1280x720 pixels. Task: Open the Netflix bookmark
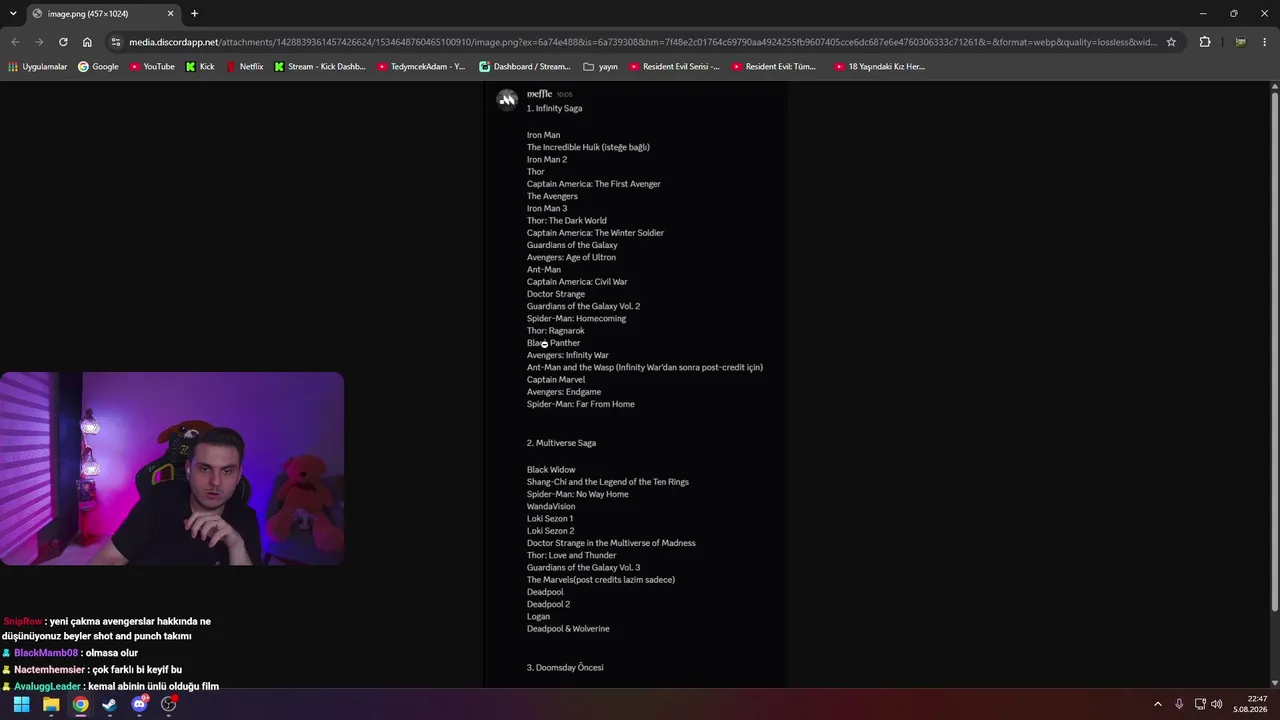click(244, 67)
